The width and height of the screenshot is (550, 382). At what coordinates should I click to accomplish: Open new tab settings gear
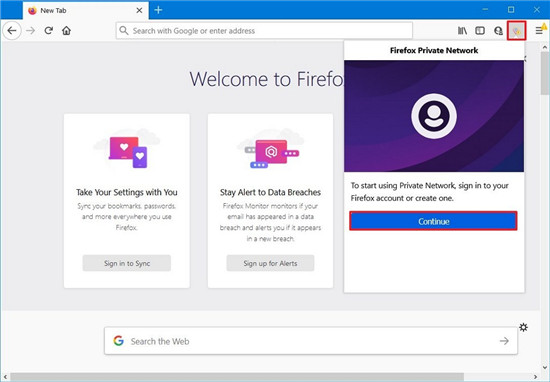tap(523, 327)
